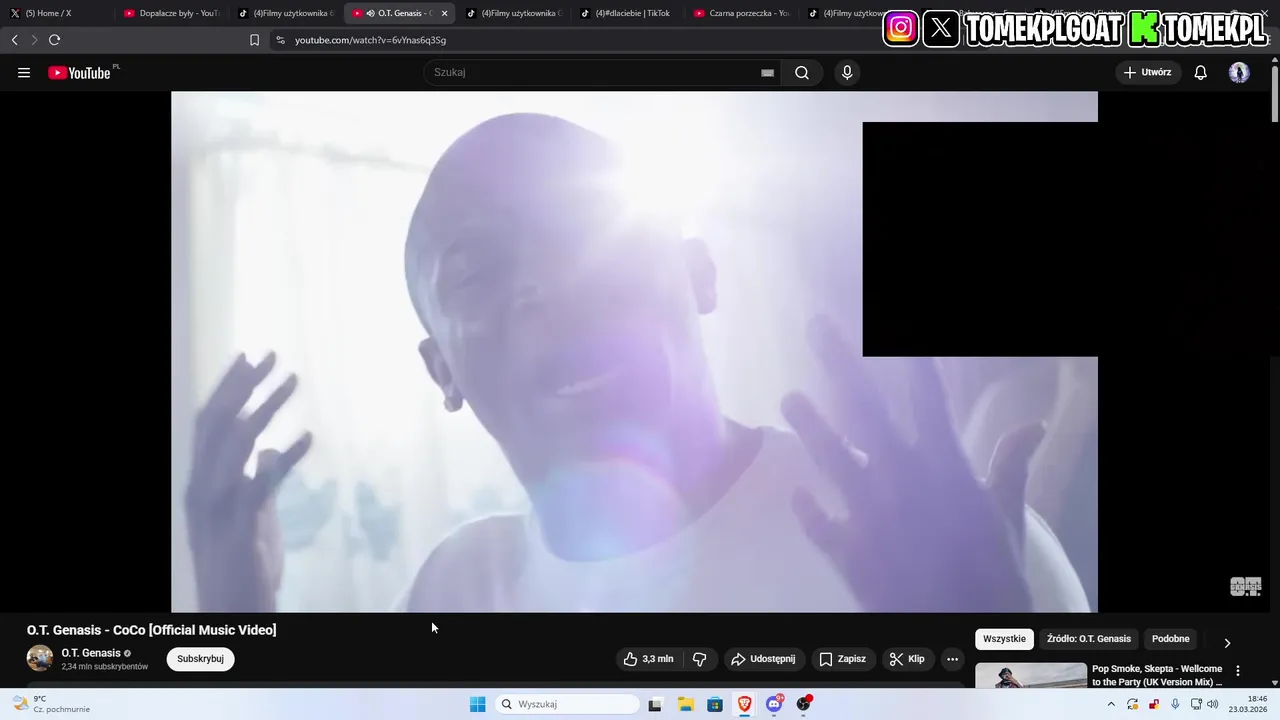Click the taskbar Wyszukaj search box
The image size is (1280, 720).
[568, 704]
